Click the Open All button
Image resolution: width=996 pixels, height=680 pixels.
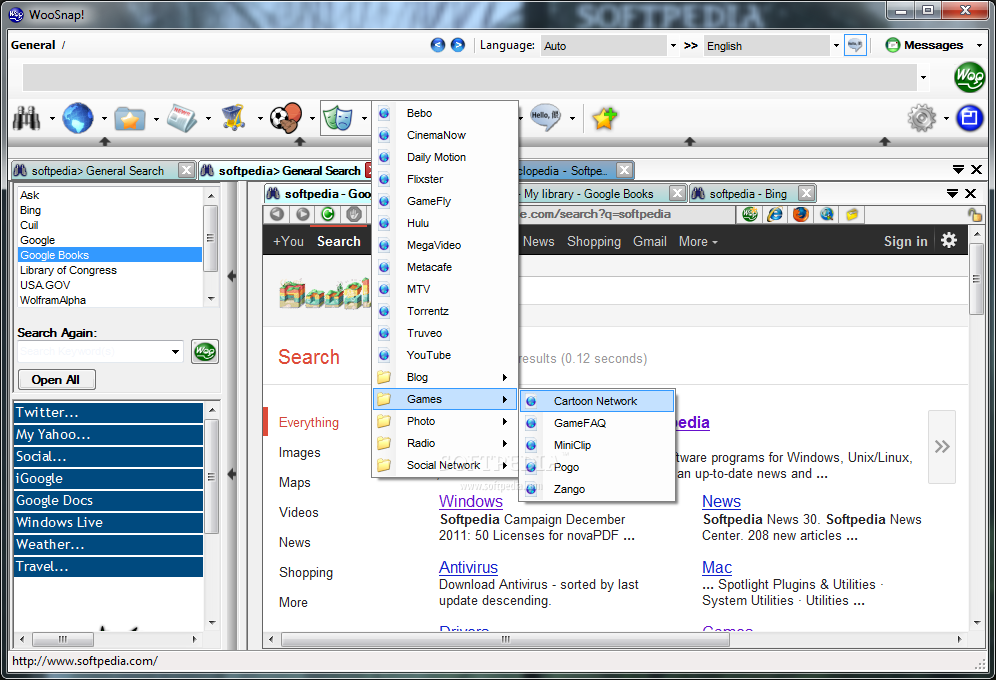point(57,380)
